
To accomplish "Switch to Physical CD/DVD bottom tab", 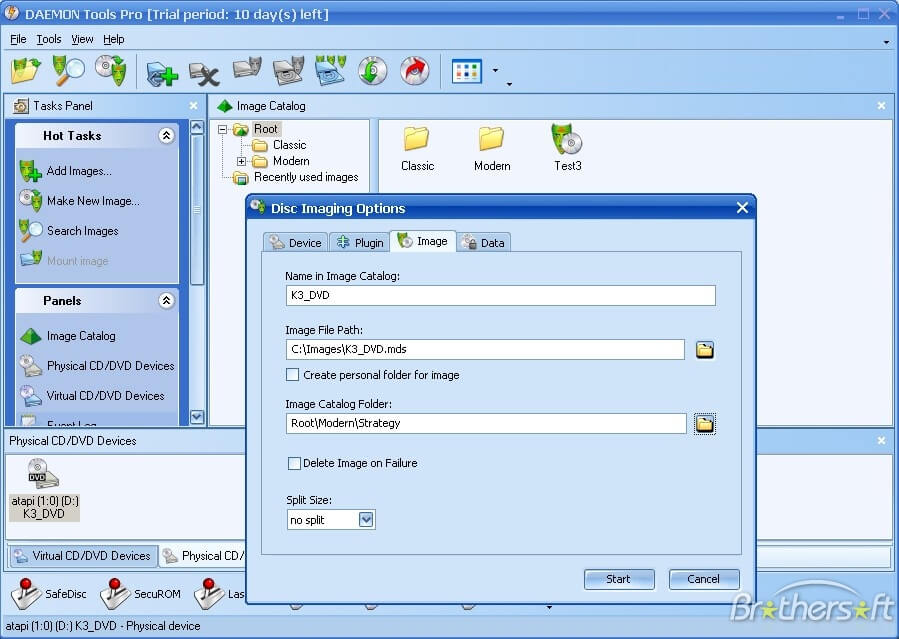I will click(x=203, y=556).
